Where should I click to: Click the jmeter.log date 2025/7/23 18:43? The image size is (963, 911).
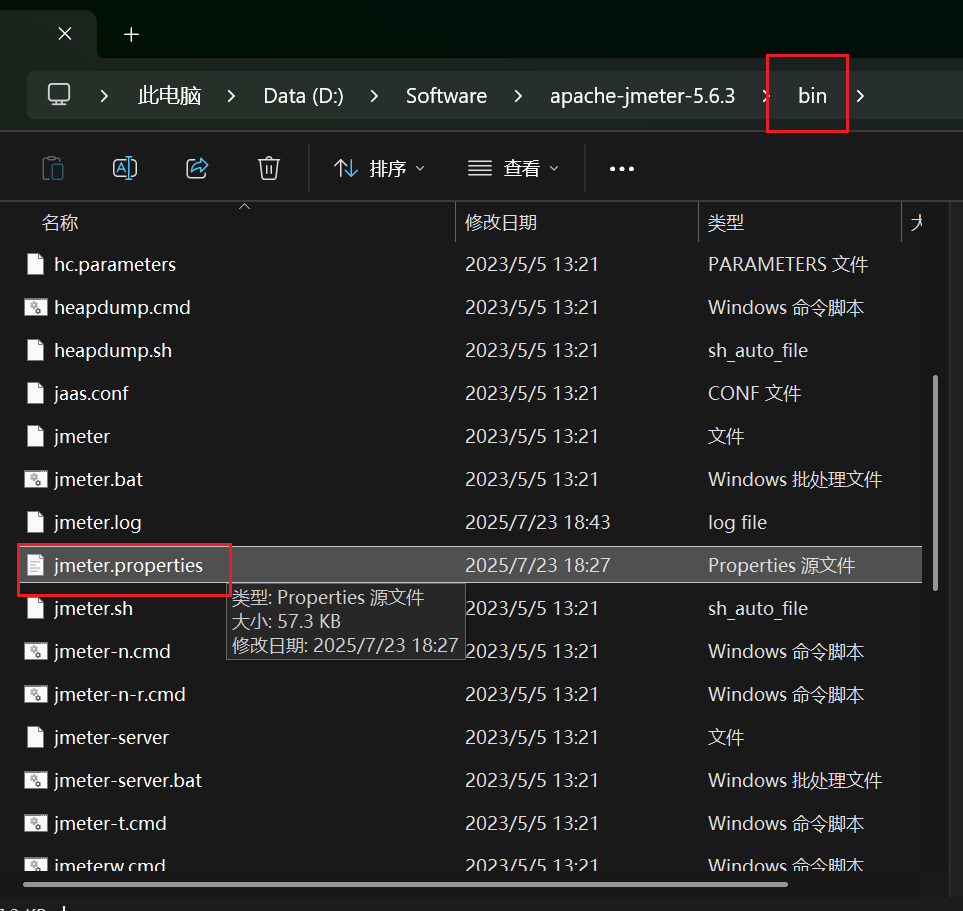click(x=537, y=522)
